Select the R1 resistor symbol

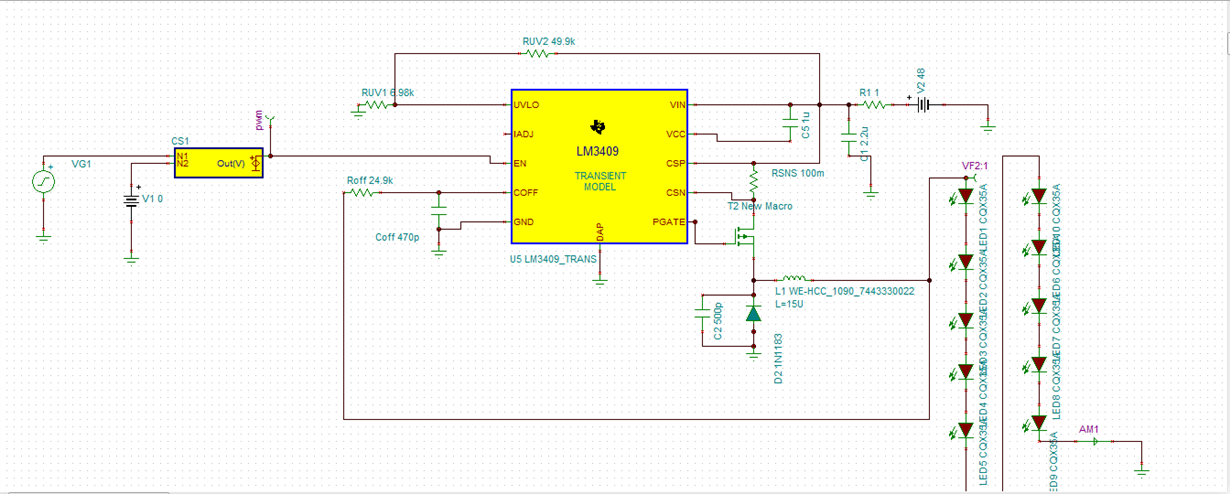pos(873,104)
